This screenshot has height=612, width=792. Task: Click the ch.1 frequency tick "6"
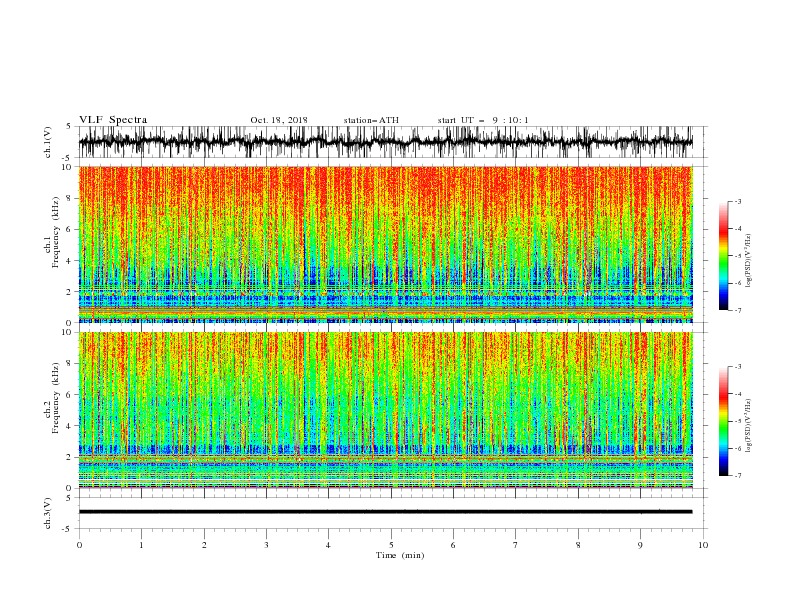tap(69, 229)
